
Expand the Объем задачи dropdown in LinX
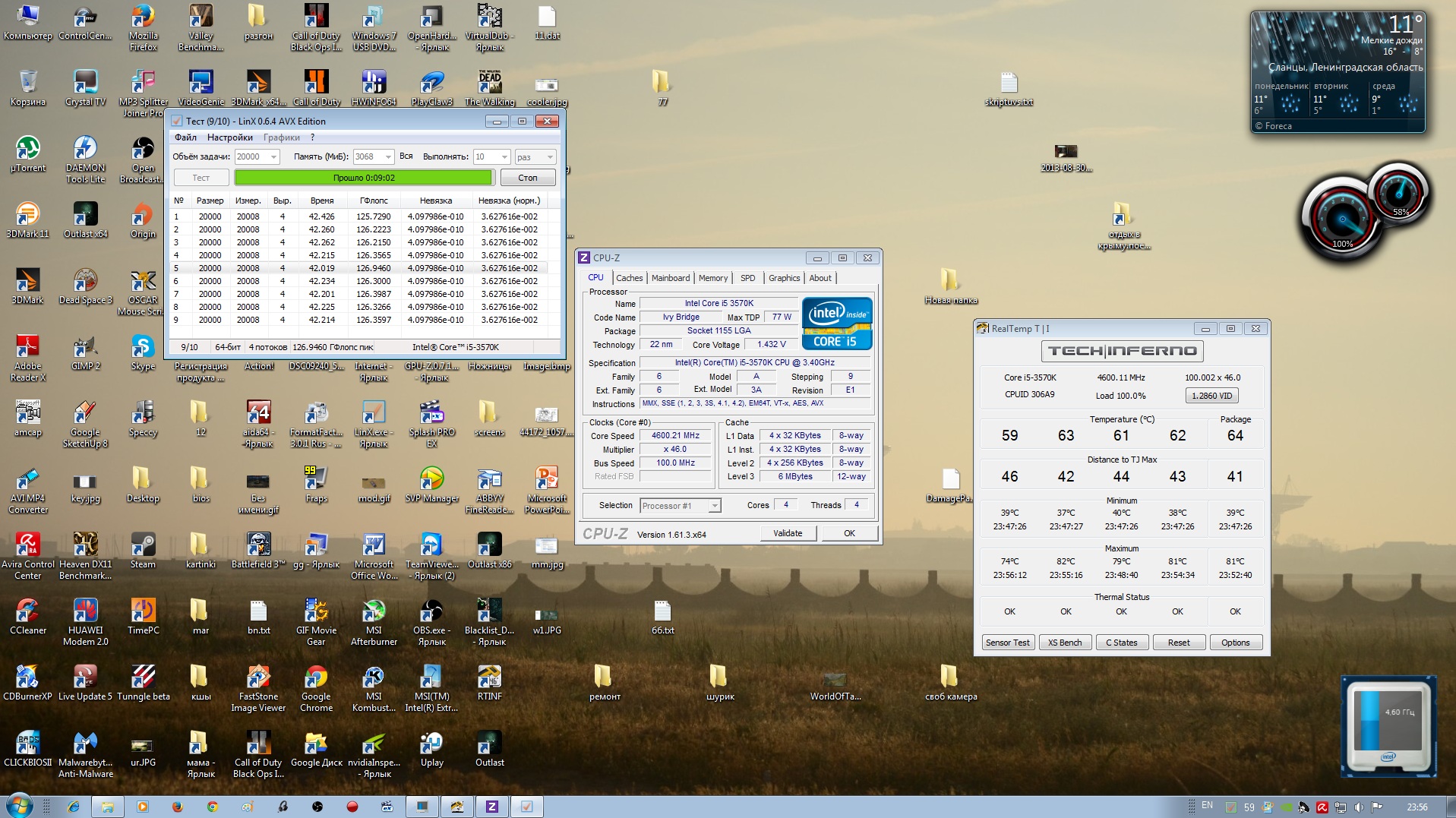tap(273, 157)
